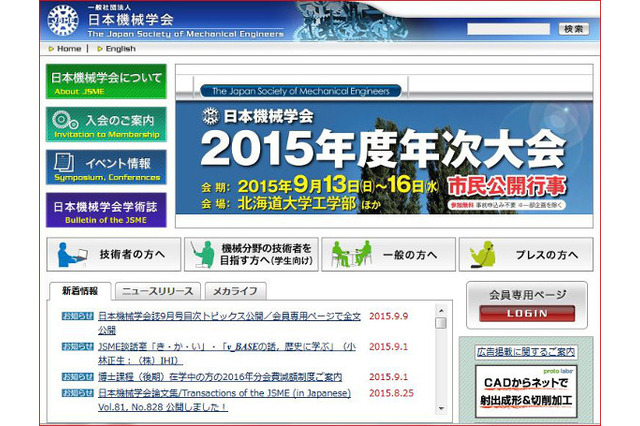Open 広告掲載に関するご案内 link

pyautogui.click(x=526, y=352)
